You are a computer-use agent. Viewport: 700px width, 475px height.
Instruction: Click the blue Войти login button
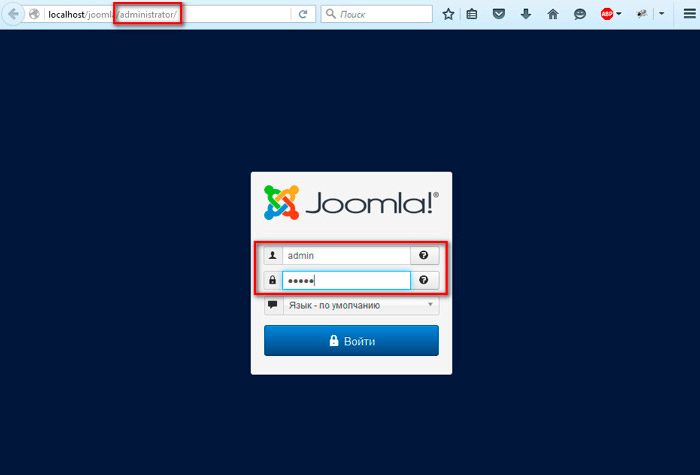pos(351,341)
